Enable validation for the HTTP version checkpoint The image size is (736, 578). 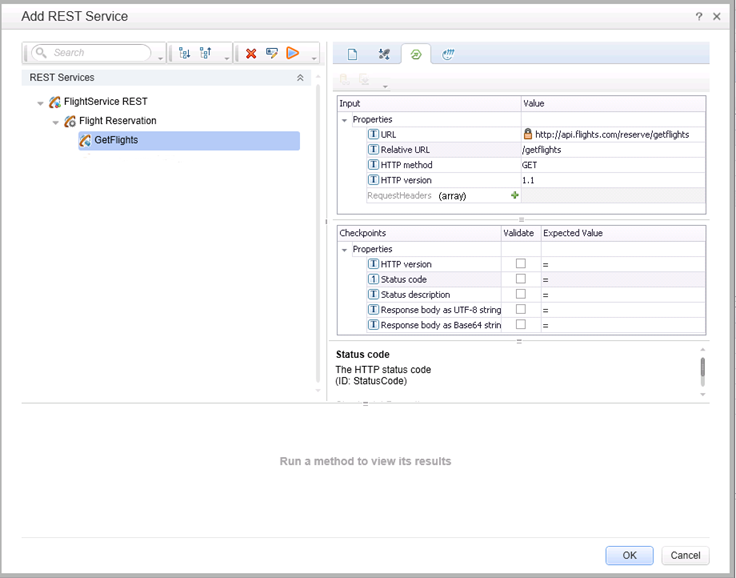(520, 264)
